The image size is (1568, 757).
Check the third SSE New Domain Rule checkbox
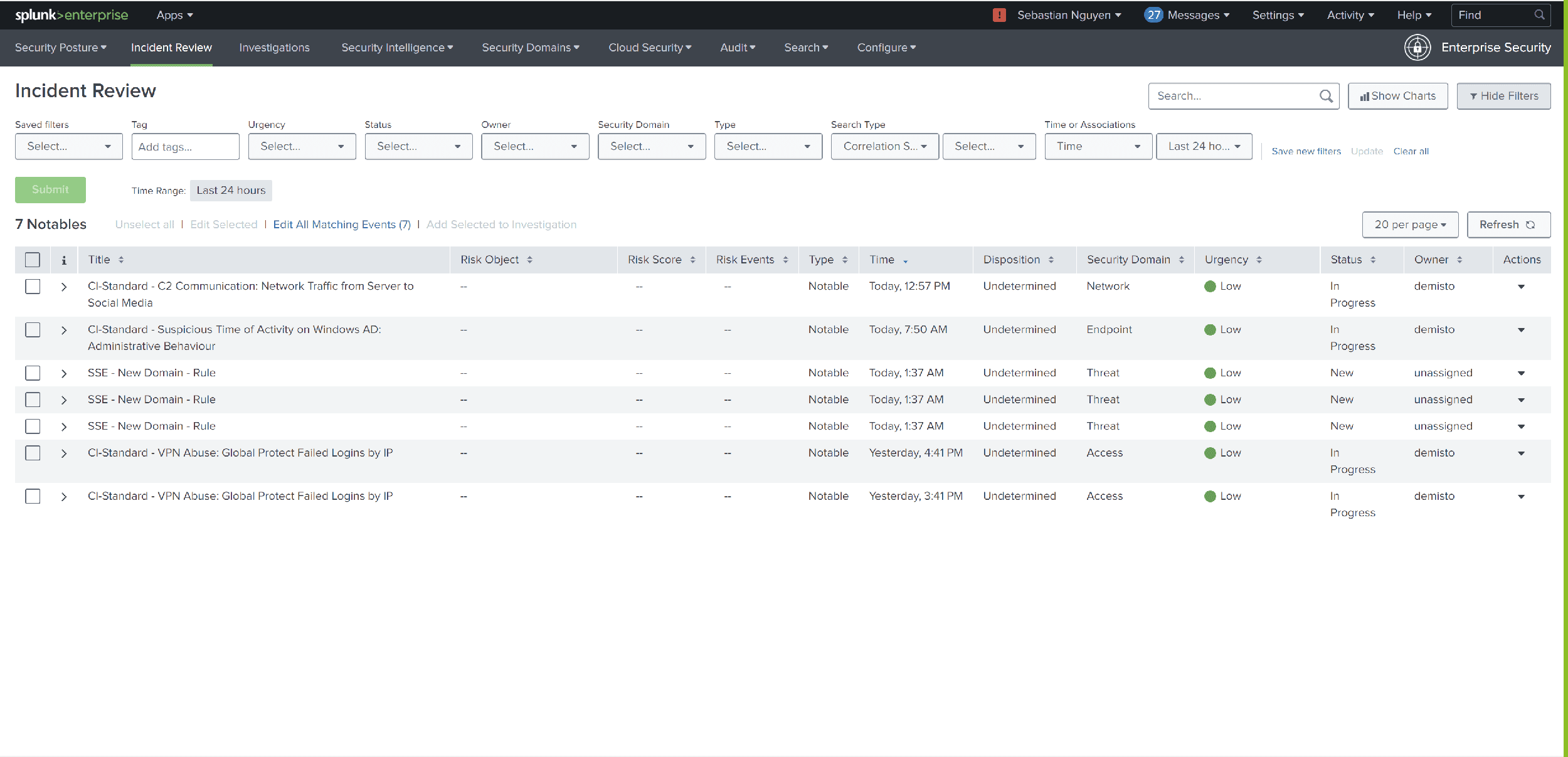(33, 426)
